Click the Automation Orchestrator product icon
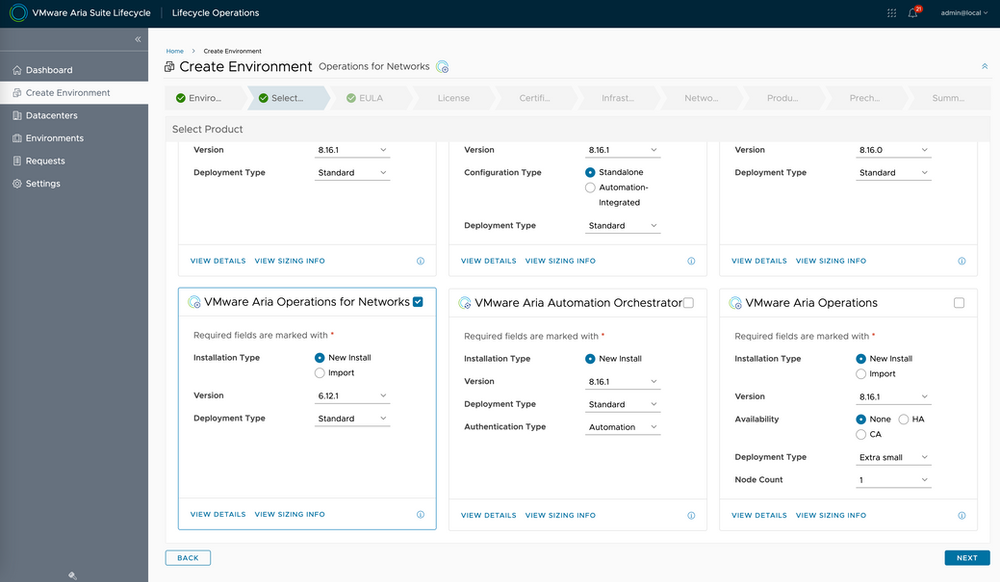 coord(465,303)
